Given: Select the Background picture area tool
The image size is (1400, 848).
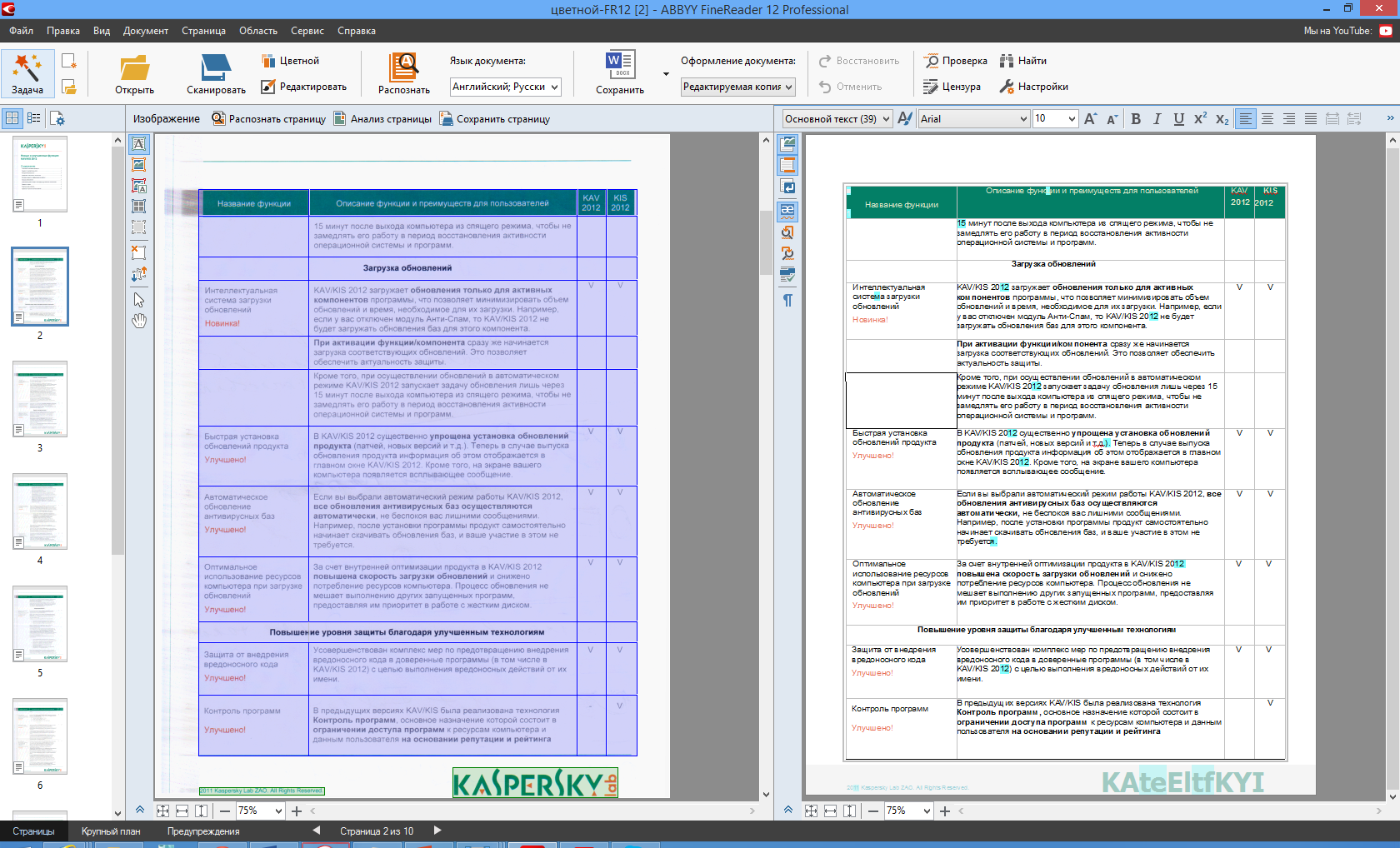Looking at the screenshot, I should (139, 186).
